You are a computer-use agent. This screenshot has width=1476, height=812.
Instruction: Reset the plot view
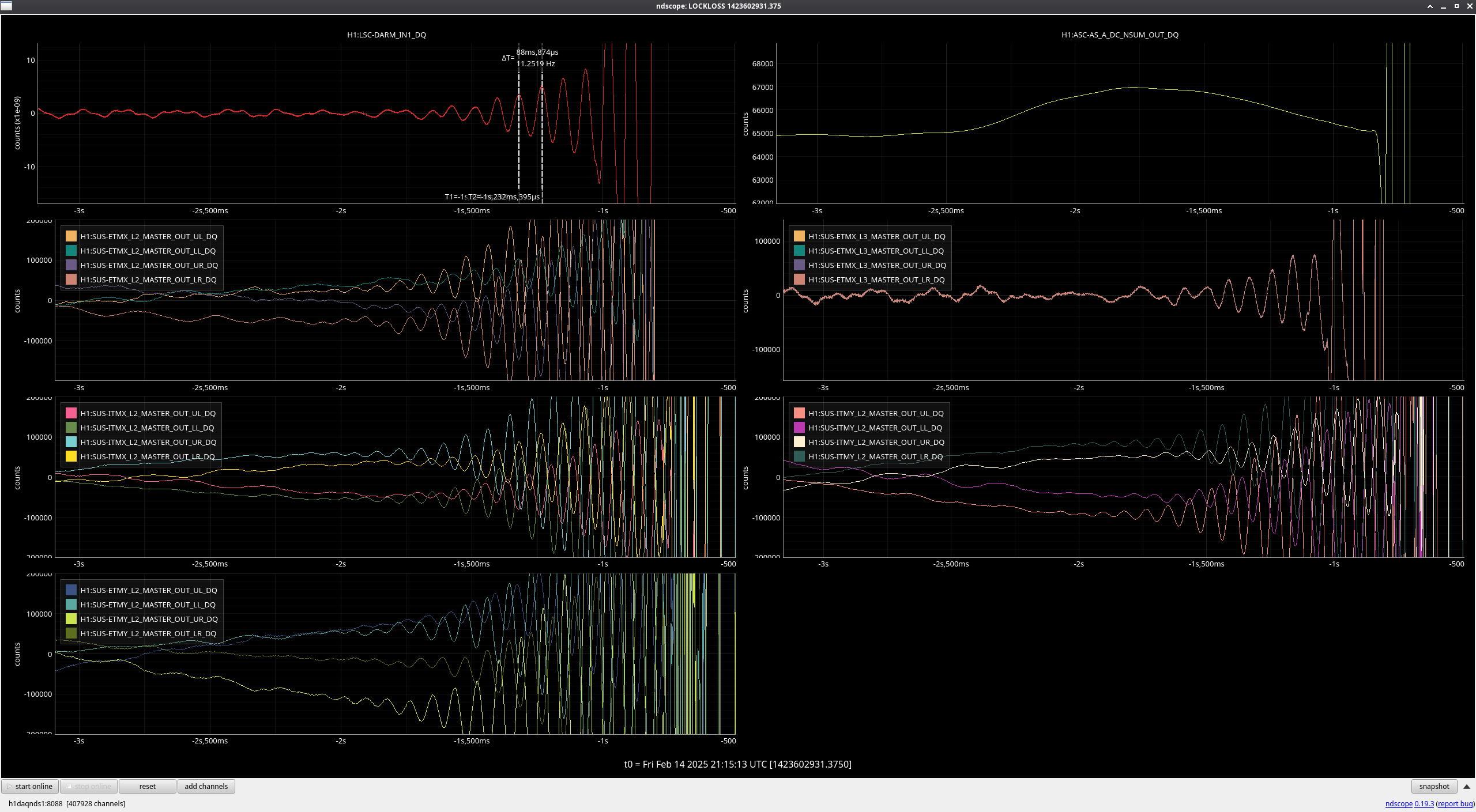pos(148,786)
